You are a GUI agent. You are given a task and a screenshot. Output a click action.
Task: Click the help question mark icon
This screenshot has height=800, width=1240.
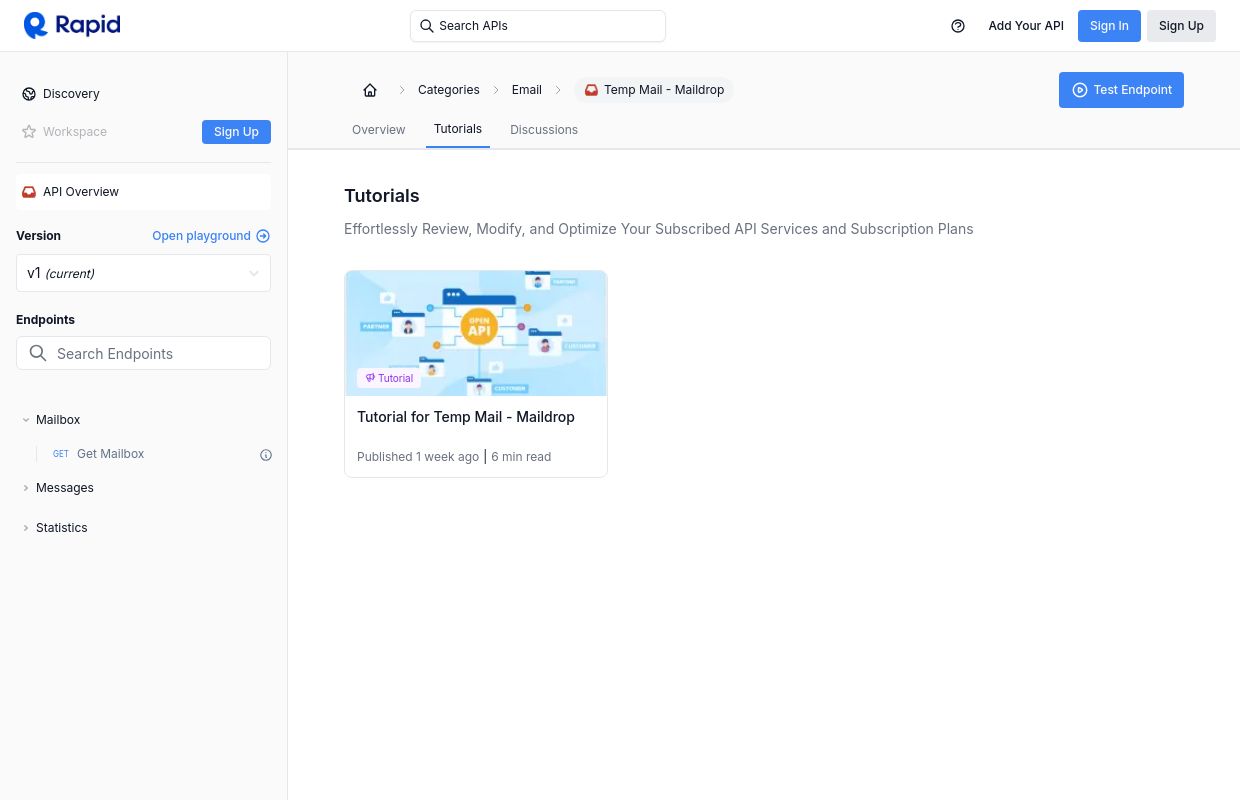958,26
